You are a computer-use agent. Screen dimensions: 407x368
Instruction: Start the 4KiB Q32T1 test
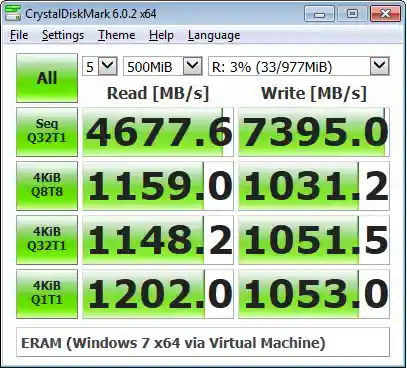click(47, 240)
